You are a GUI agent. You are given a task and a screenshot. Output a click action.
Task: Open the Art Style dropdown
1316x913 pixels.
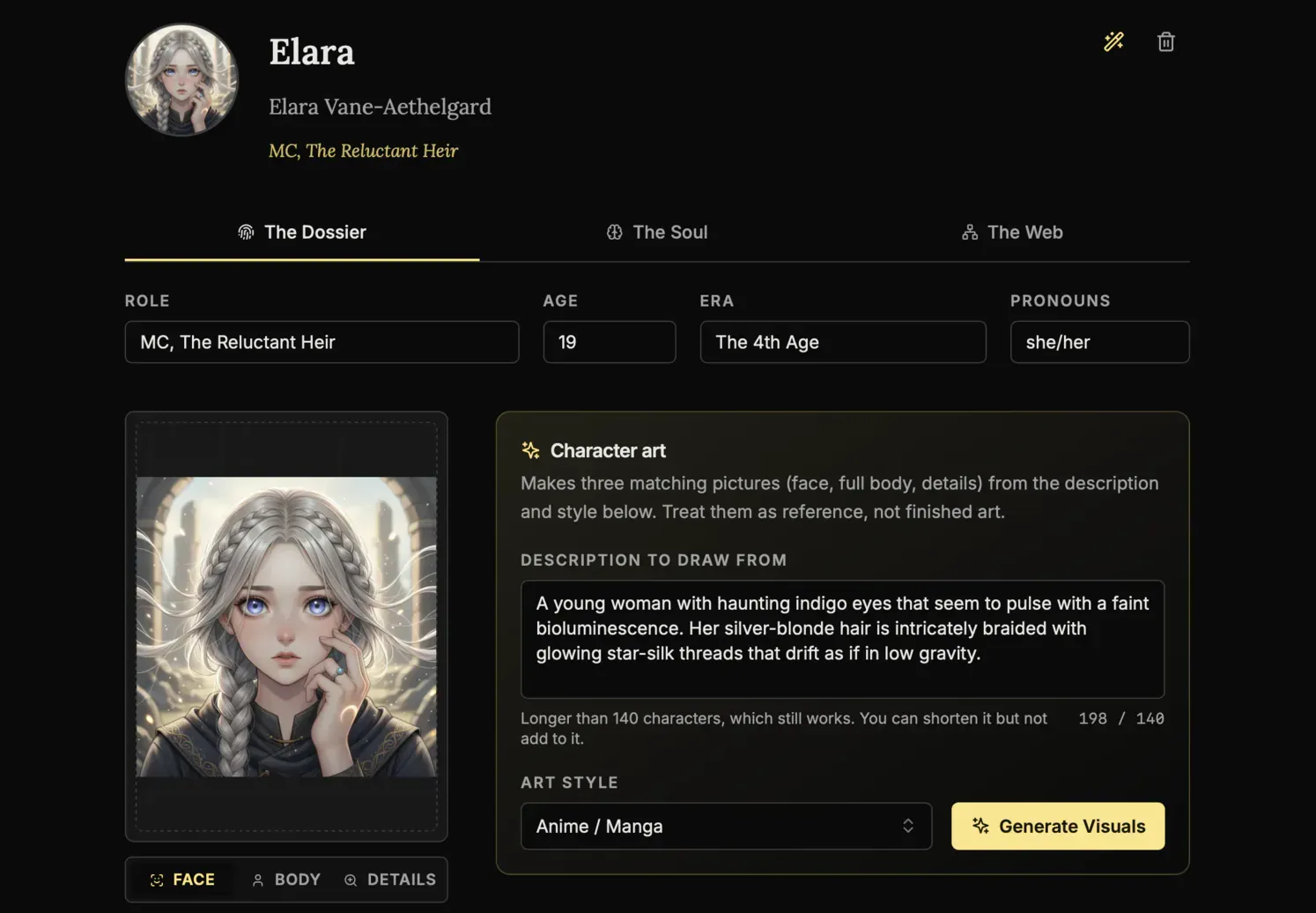click(x=726, y=826)
